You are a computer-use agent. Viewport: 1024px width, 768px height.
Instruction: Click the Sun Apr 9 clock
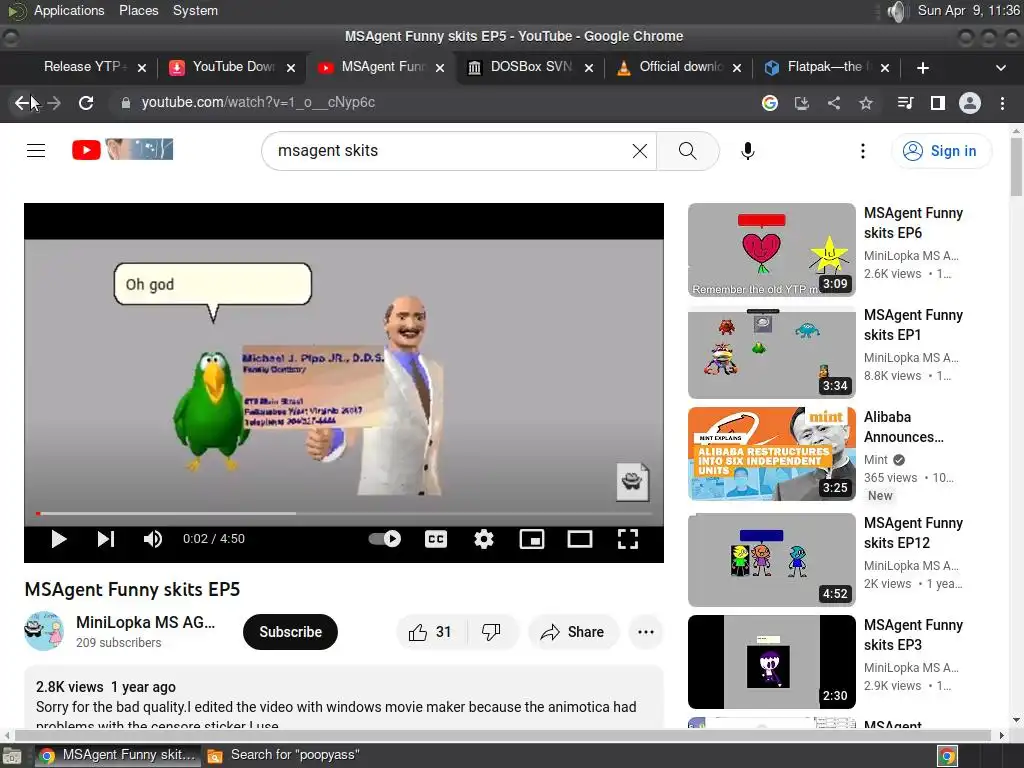(968, 10)
